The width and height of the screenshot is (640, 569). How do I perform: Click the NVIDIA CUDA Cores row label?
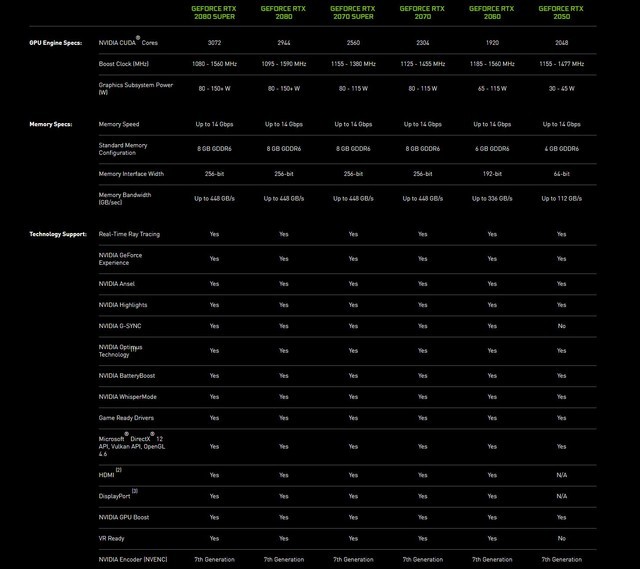128,43
